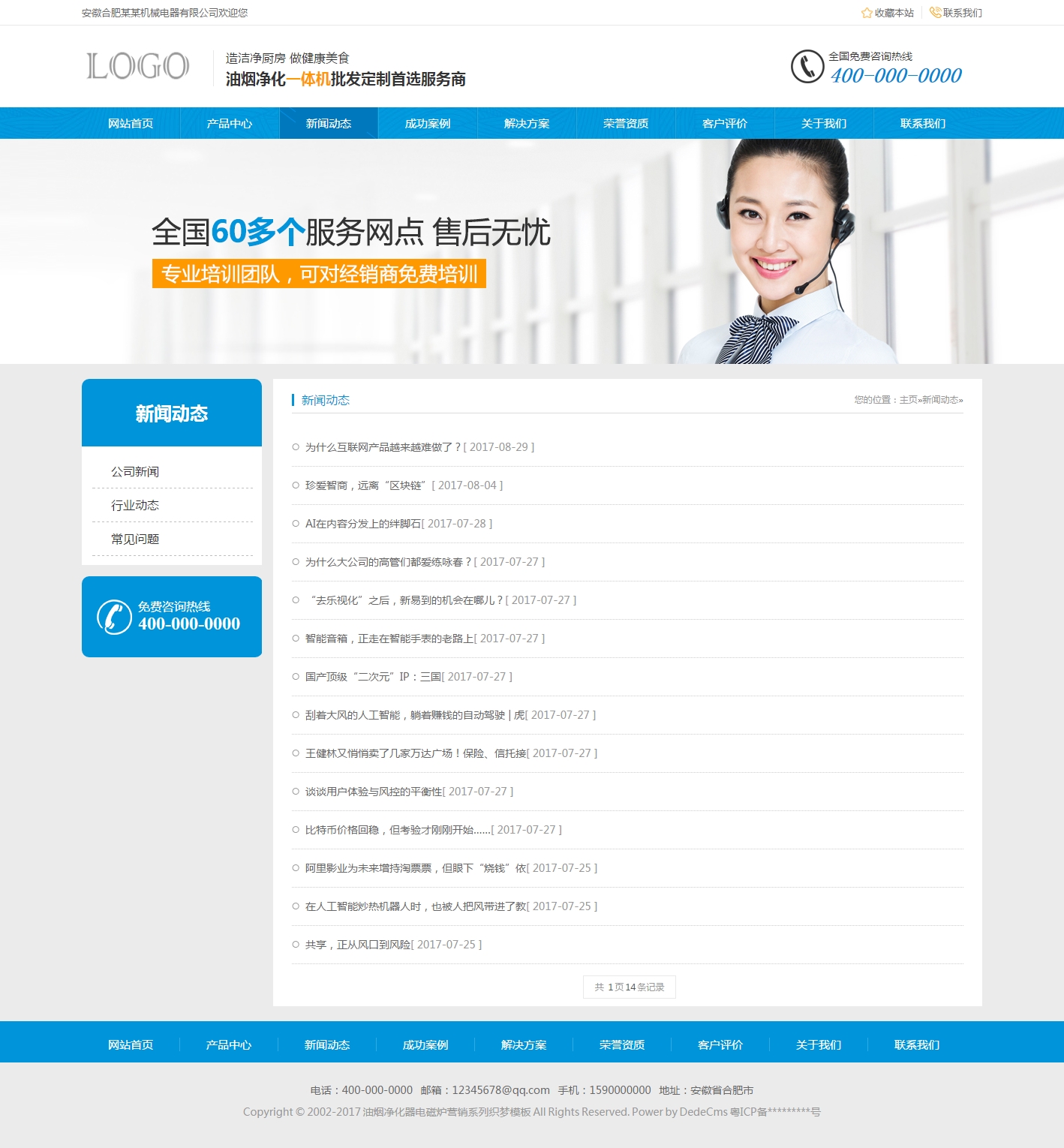Open article AI在内容分发上的绊脚石
Screen dimensions: 1064x1148
click(x=363, y=524)
